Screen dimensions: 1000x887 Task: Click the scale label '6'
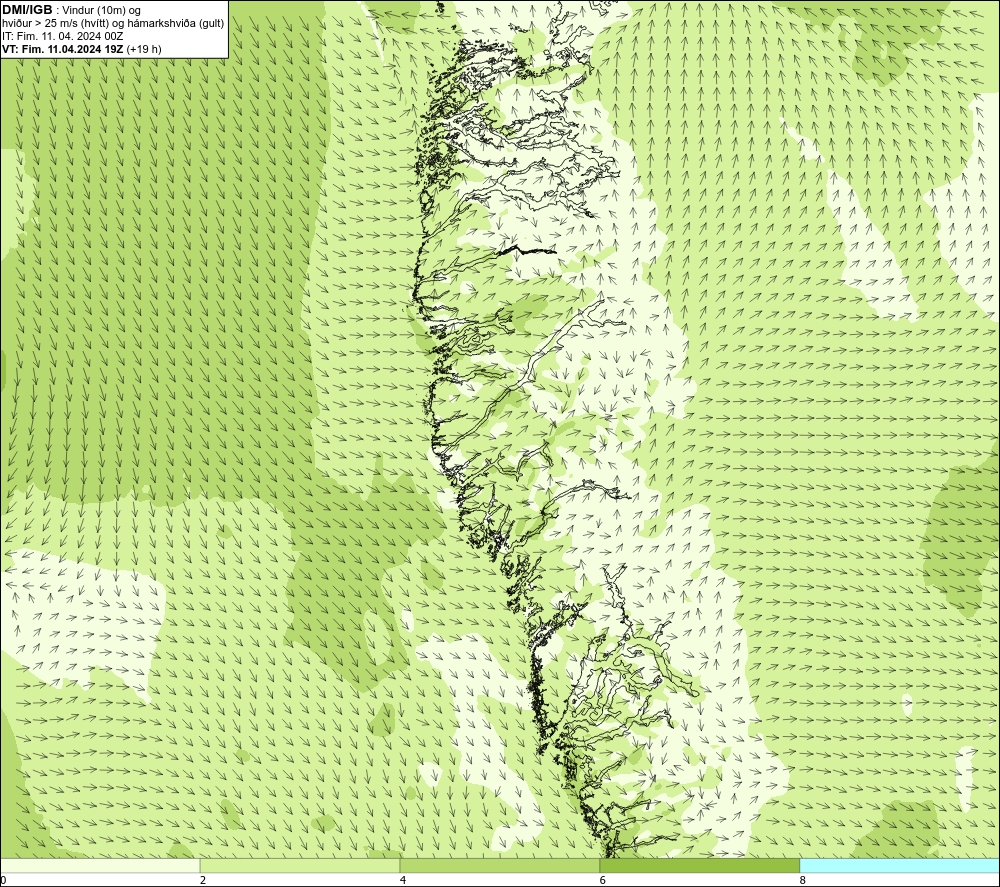(603, 881)
